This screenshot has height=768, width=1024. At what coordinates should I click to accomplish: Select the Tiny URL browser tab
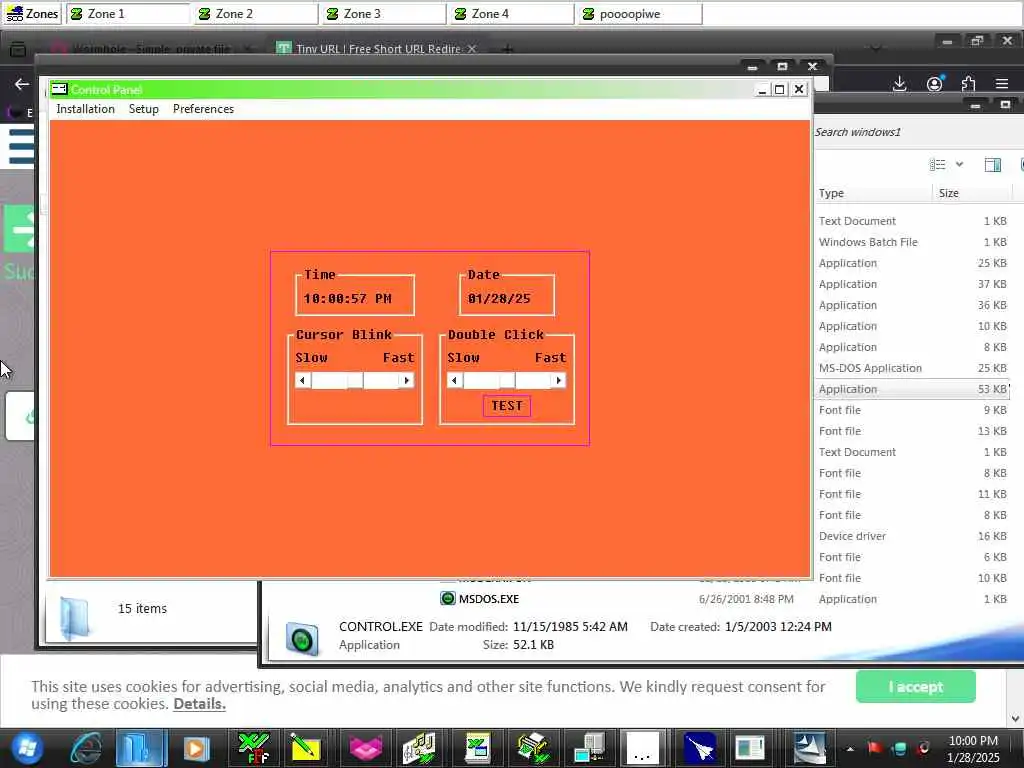coord(377,49)
